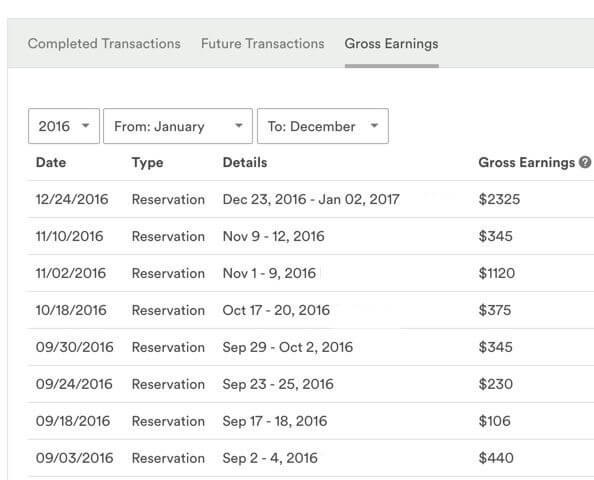This screenshot has width=594, height=480.
Task: Click Reservation type in 12/24/2016 row
Action: click(168, 199)
